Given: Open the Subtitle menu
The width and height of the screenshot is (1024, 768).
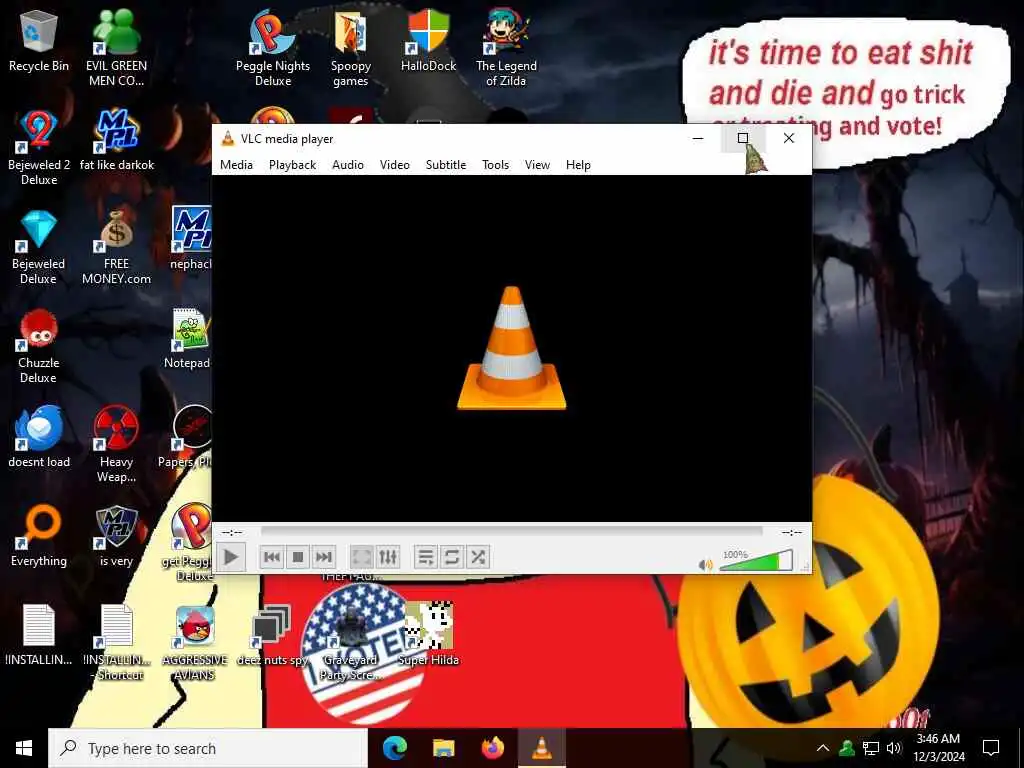Looking at the screenshot, I should click(446, 165).
